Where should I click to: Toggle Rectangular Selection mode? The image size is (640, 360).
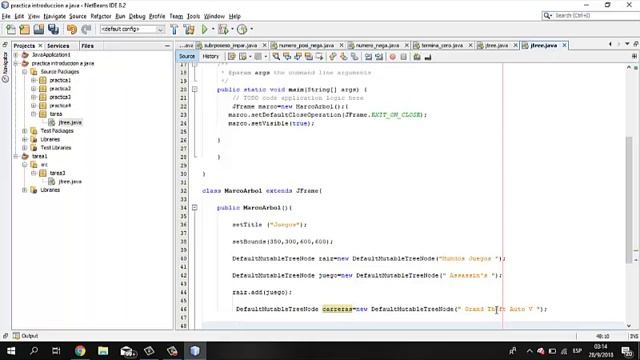(319, 57)
